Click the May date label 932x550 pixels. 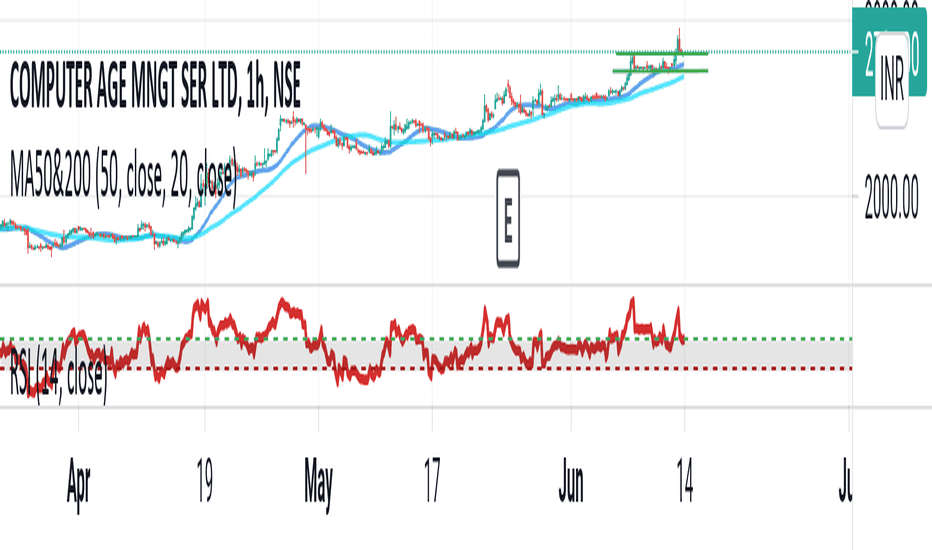319,483
